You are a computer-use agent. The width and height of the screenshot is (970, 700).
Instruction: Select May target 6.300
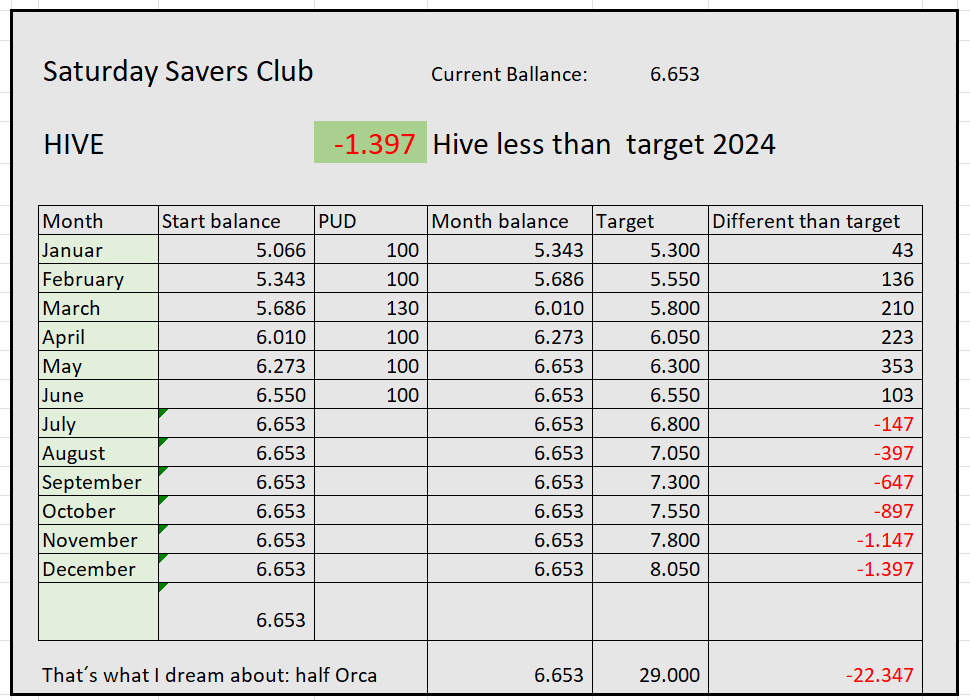pos(650,366)
